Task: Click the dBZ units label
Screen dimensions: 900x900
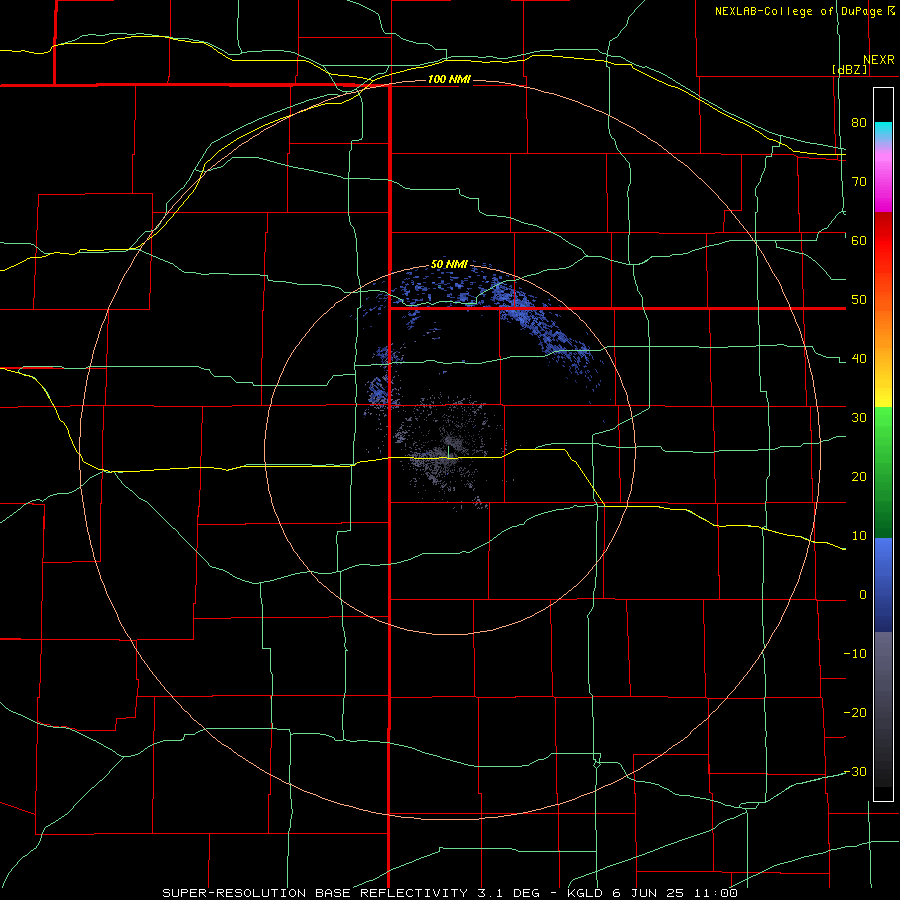Action: (x=849, y=70)
